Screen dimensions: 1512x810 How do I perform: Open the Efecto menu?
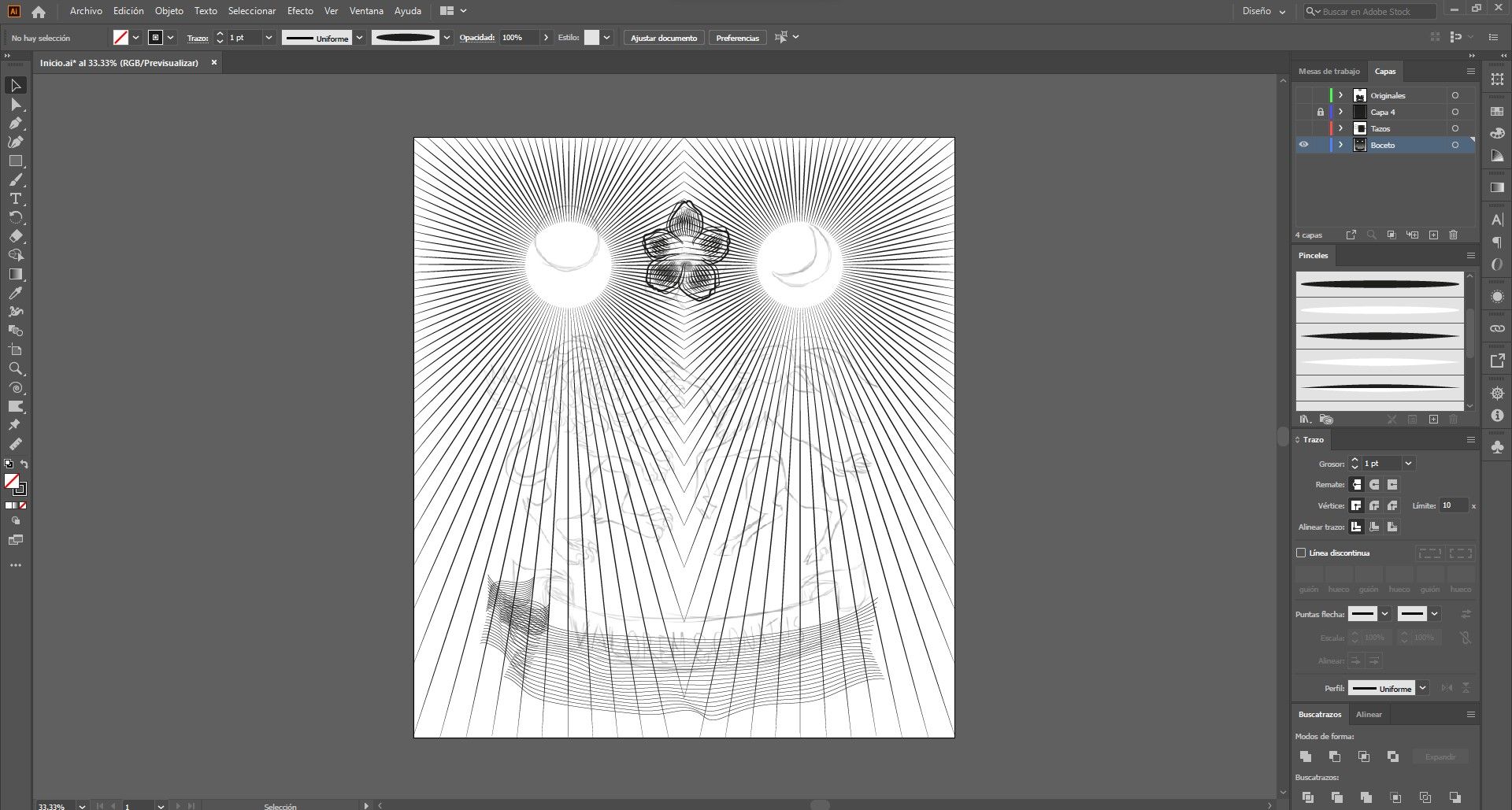coord(300,11)
